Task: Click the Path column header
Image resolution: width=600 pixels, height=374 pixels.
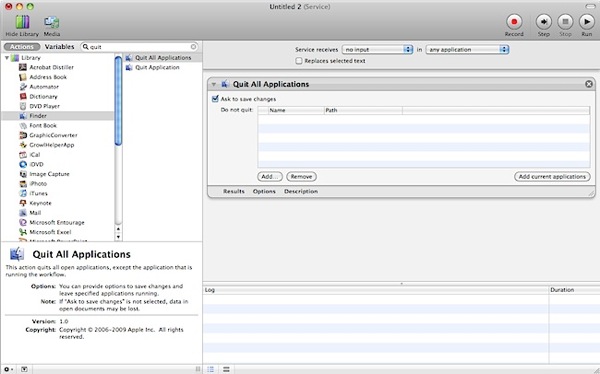Action: (x=363, y=110)
